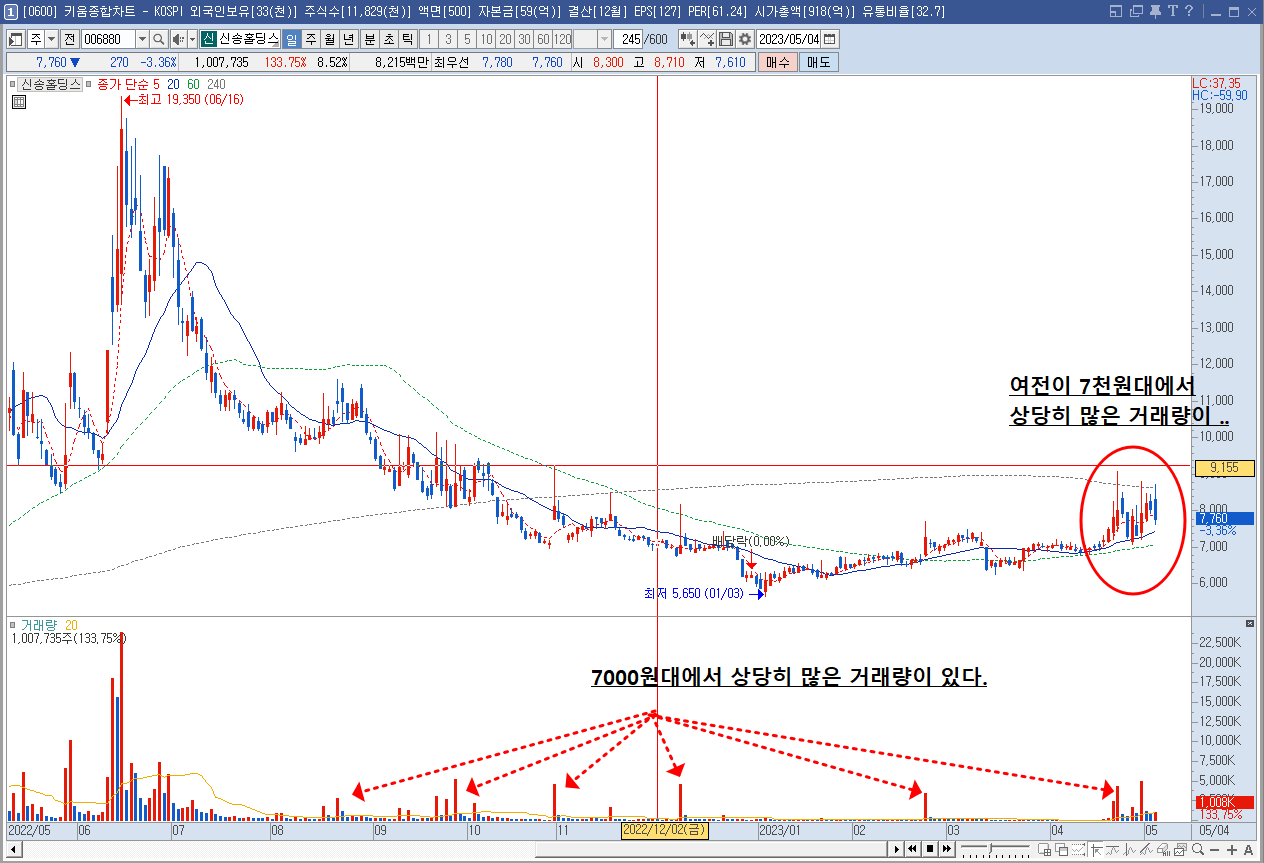Screen dimensions: 1264x863
Task: Open the minute interval dropdown after 120
Action: point(602,39)
